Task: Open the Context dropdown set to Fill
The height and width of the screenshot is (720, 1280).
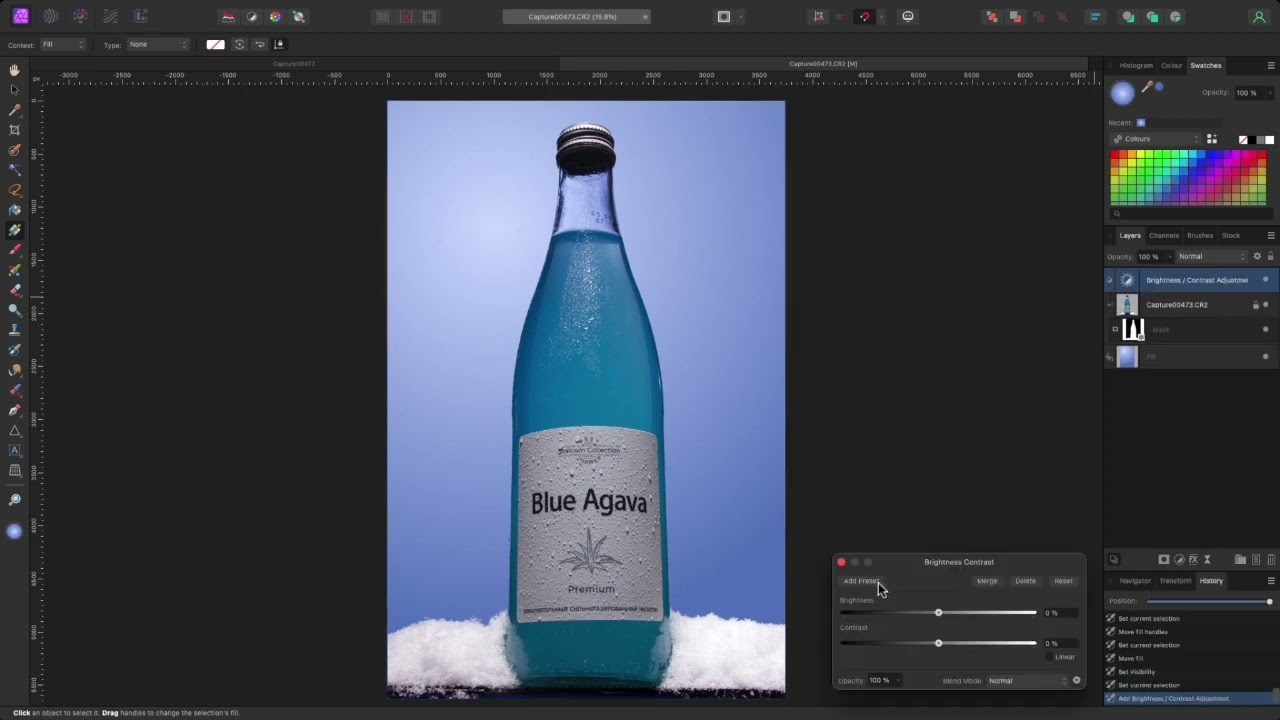Action: coord(62,44)
